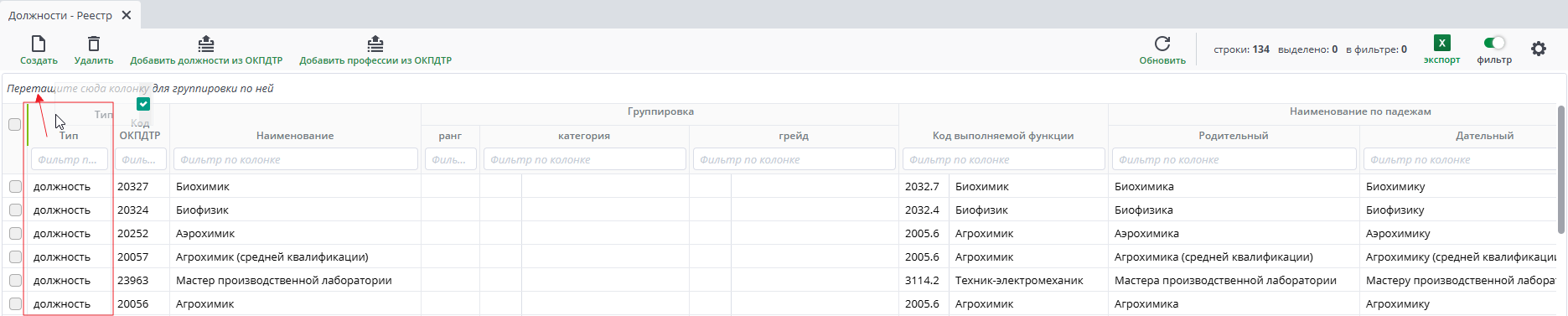Close the Должности - Реестр tab
The height and width of the screenshot is (316, 1568).
[x=127, y=15]
